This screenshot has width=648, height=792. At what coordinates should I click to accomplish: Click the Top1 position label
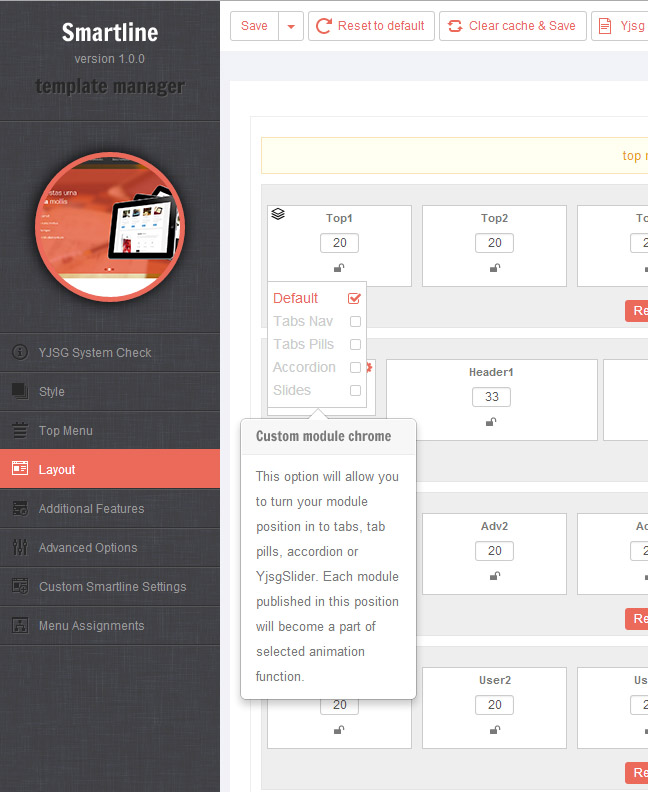tap(339, 218)
